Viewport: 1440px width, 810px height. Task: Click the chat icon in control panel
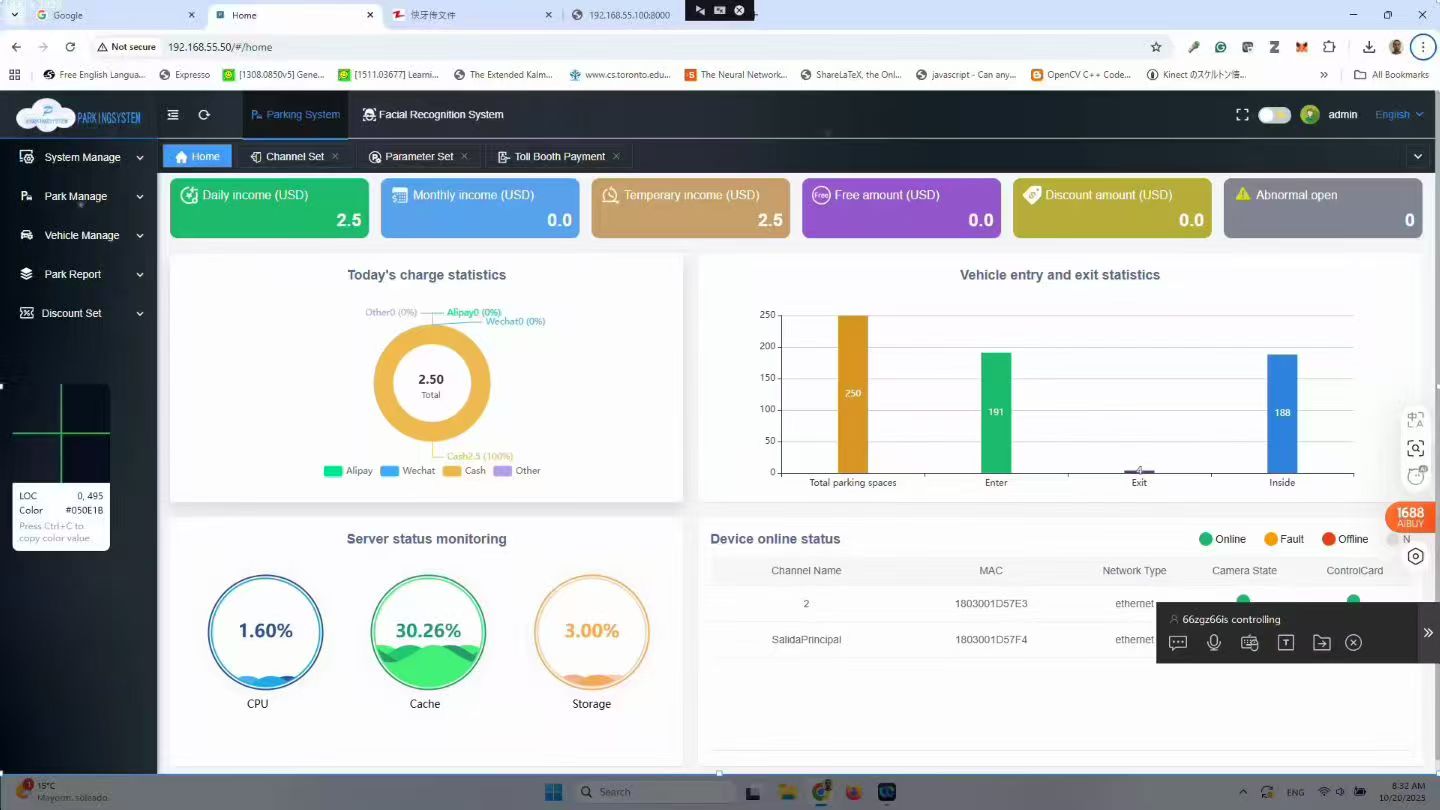tap(1178, 643)
